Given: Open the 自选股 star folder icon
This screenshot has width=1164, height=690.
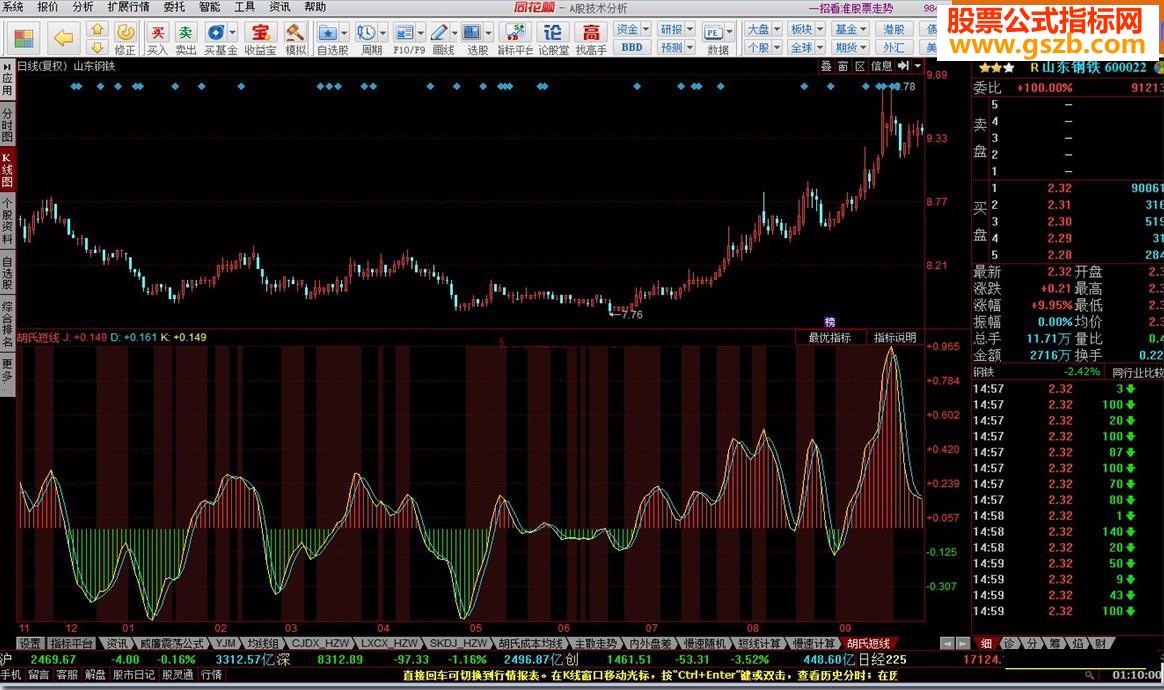Looking at the screenshot, I should pos(327,33).
